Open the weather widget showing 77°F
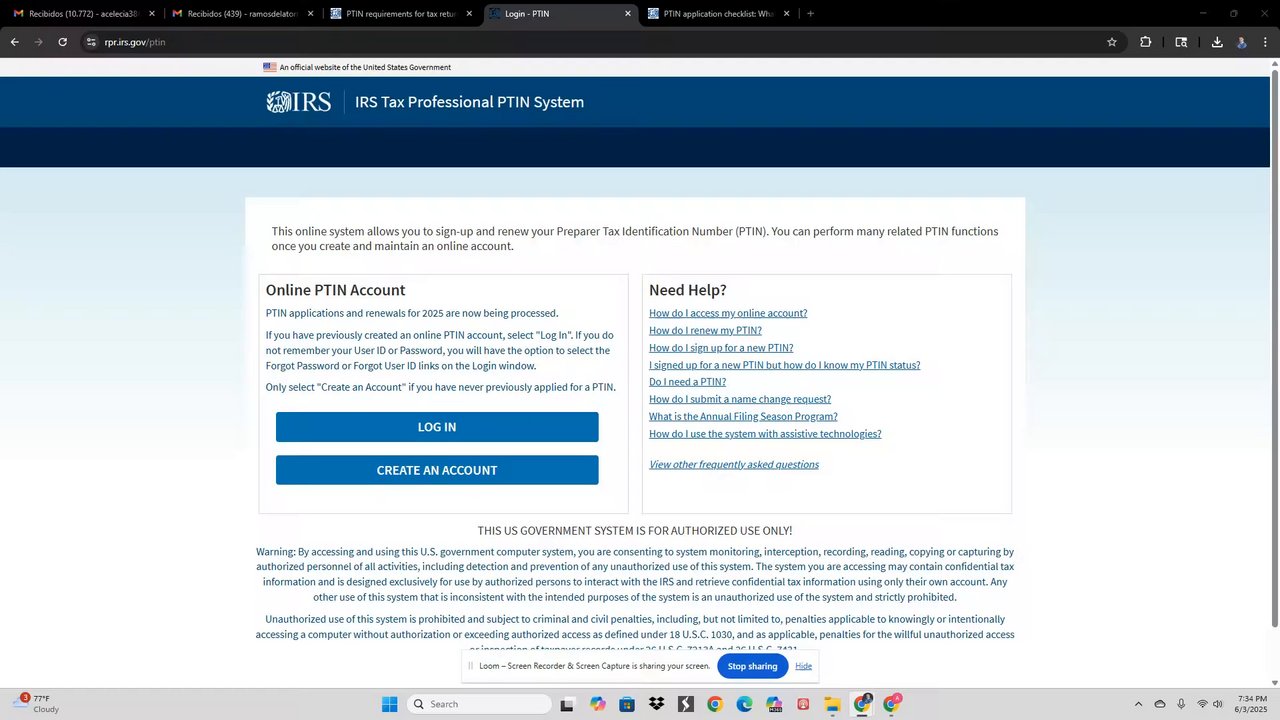 click(x=35, y=704)
